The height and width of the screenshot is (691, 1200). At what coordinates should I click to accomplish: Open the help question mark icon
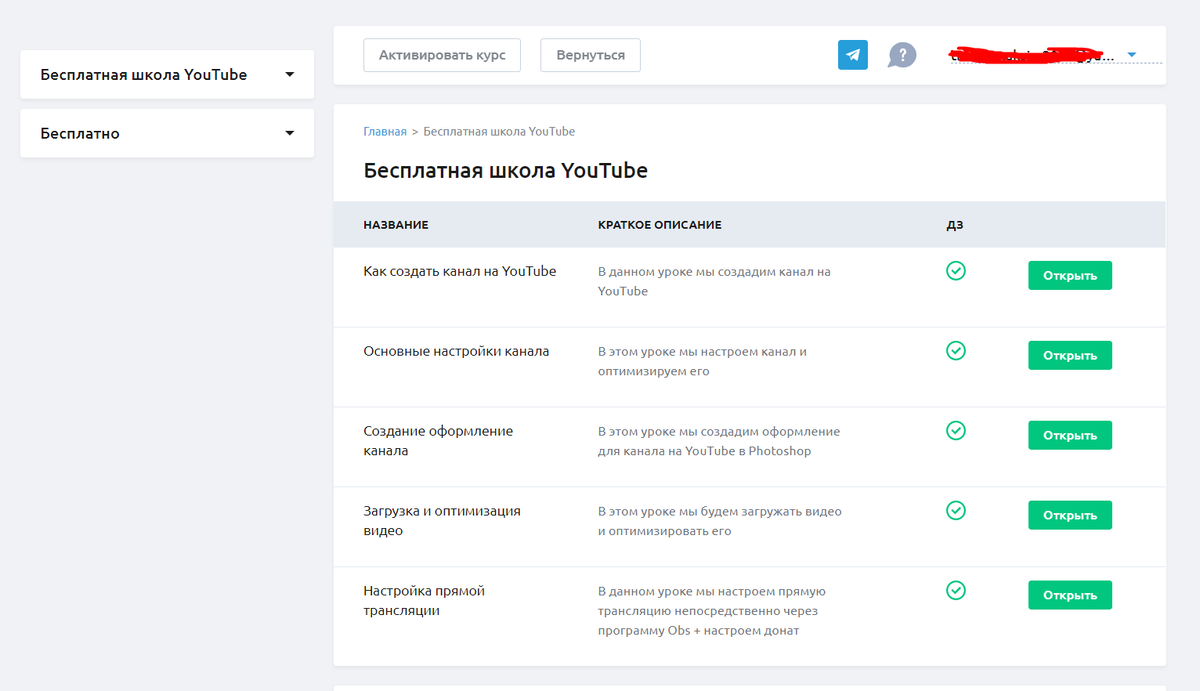(902, 55)
